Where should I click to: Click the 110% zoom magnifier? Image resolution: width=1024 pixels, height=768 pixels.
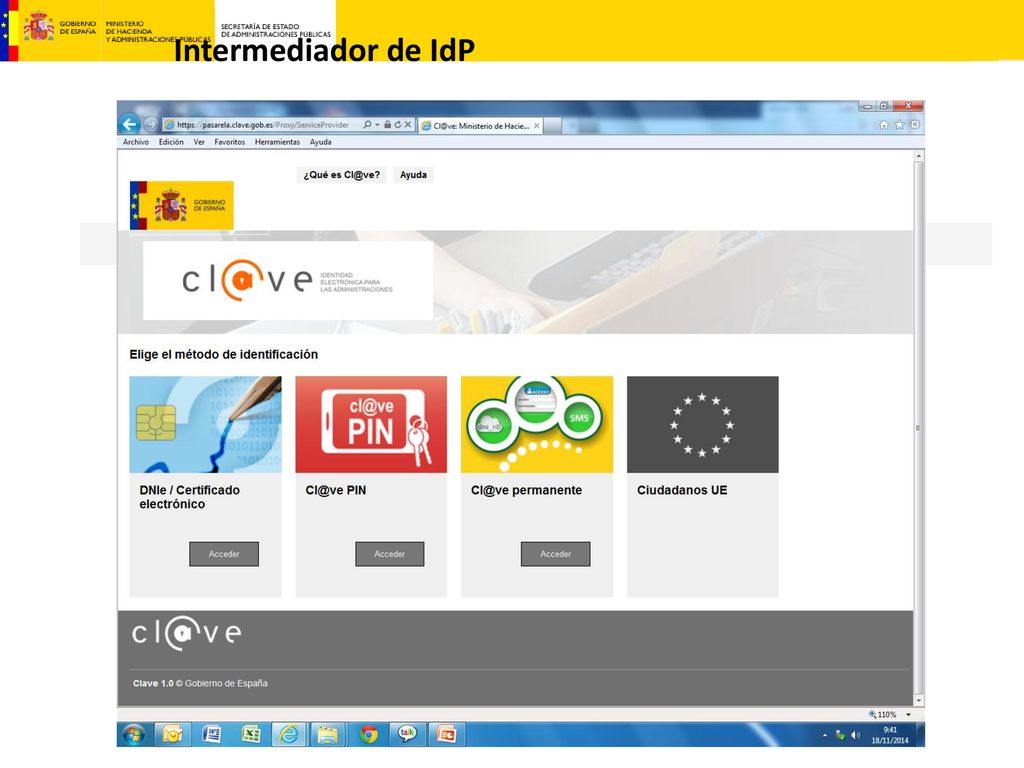872,714
